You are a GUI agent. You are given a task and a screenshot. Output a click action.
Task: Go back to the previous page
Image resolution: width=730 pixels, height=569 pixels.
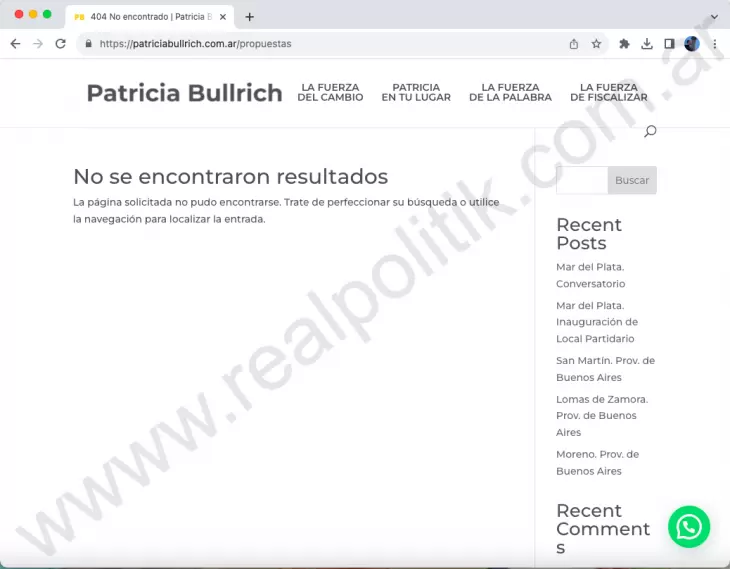point(15,44)
